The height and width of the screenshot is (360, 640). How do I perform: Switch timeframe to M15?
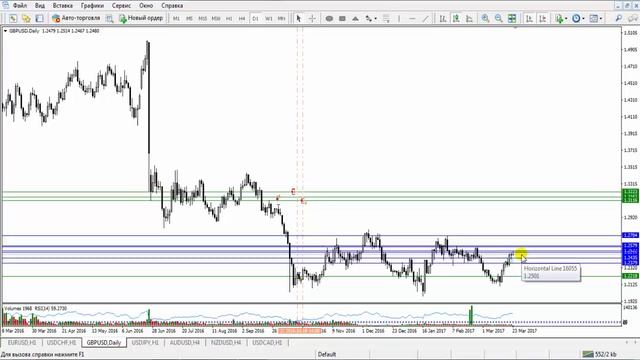[202, 18]
